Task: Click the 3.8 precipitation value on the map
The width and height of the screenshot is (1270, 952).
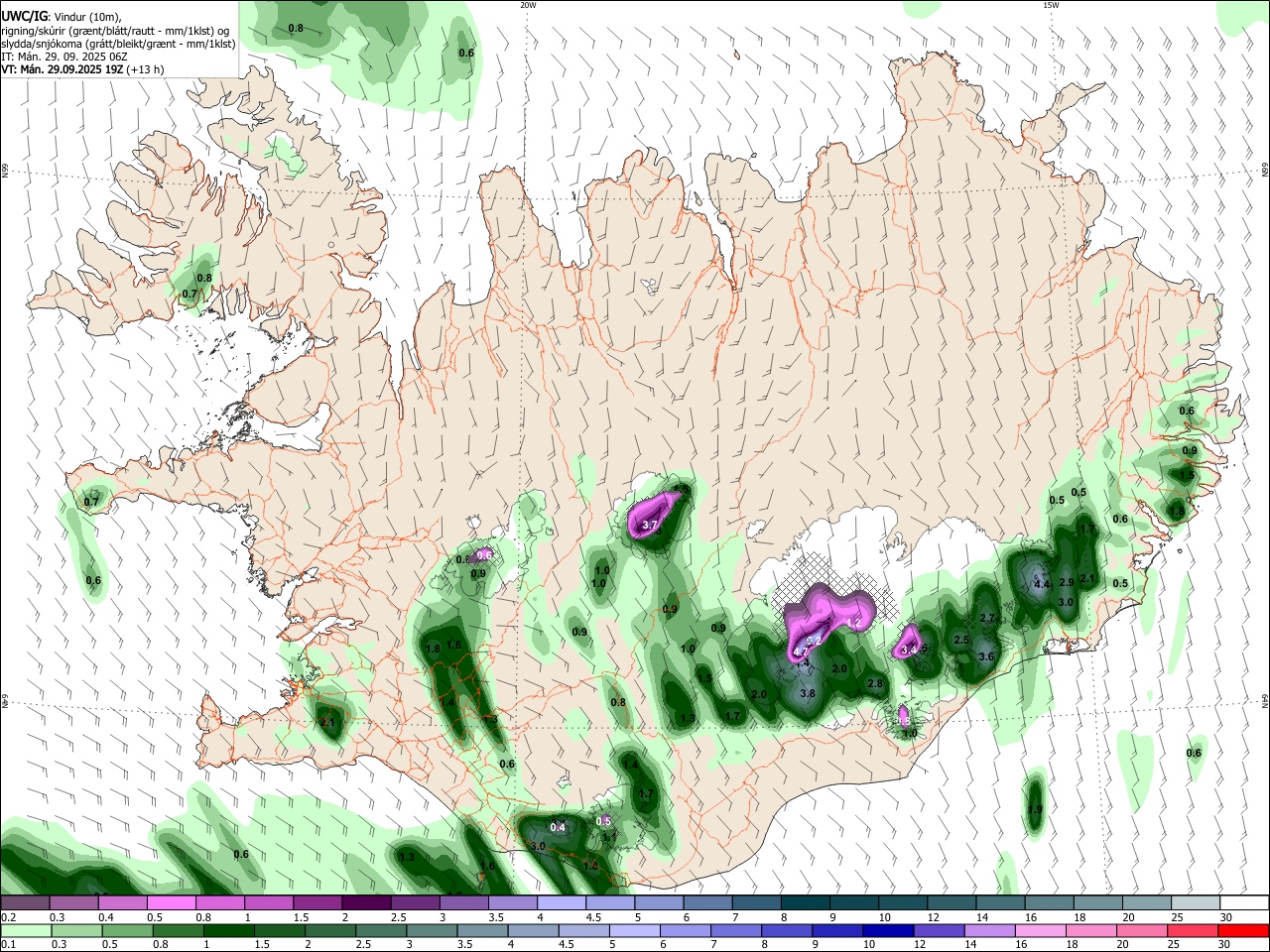Action: 808,693
